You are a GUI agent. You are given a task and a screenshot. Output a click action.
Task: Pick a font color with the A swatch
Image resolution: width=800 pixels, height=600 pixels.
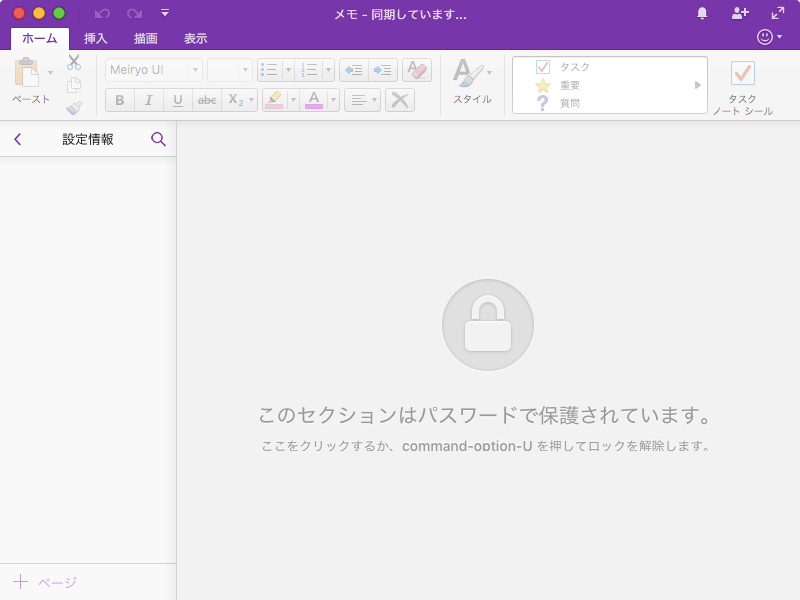311,100
